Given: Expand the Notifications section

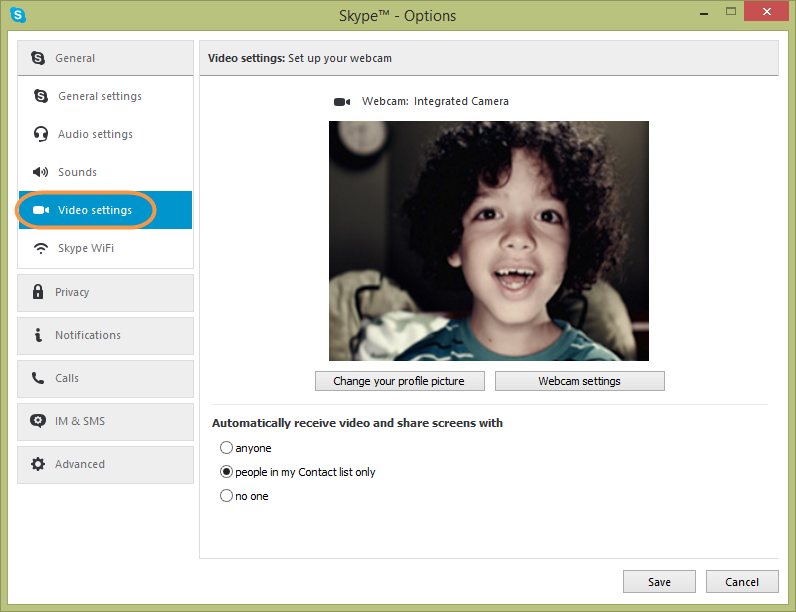Looking at the screenshot, I should (105, 336).
